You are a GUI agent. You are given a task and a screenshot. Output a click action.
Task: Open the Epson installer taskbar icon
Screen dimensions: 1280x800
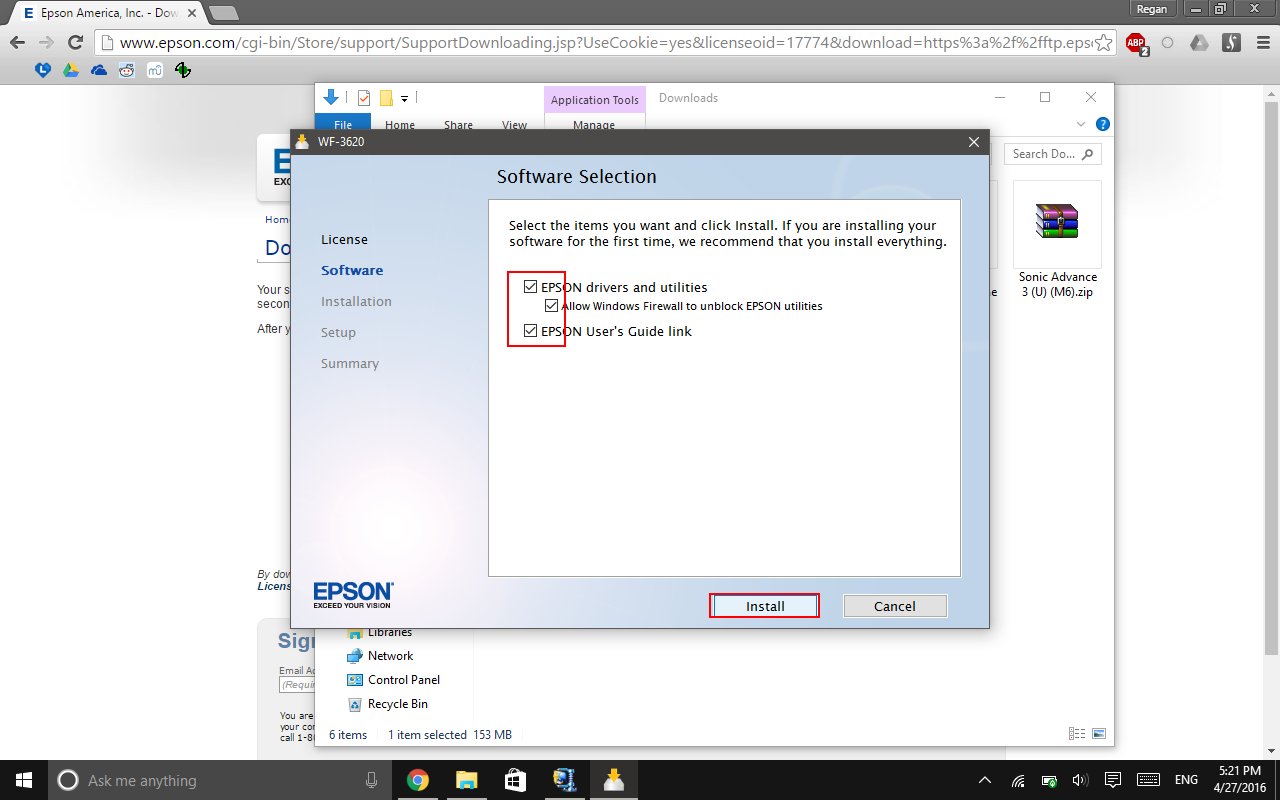613,780
